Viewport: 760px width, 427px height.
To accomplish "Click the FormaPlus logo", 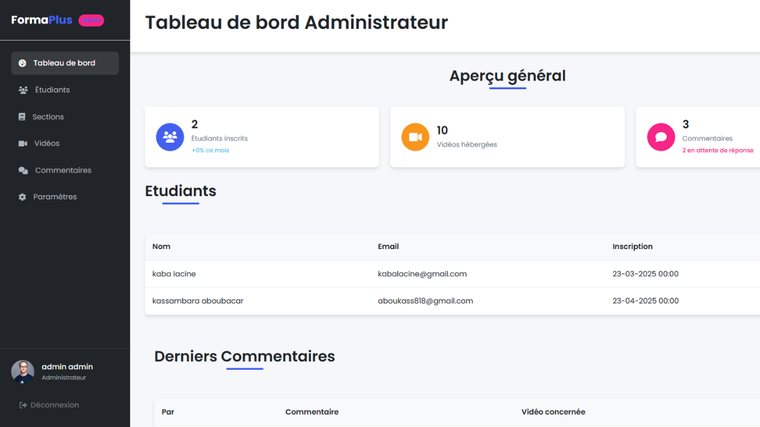I will tap(42, 20).
